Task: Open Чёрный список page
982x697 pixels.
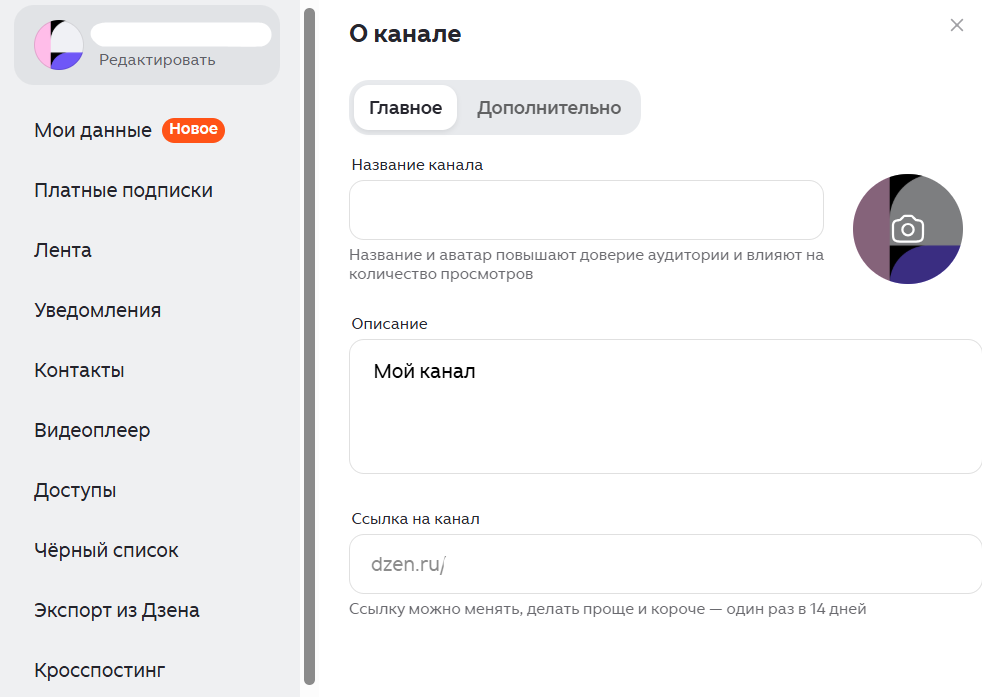Action: coord(106,550)
